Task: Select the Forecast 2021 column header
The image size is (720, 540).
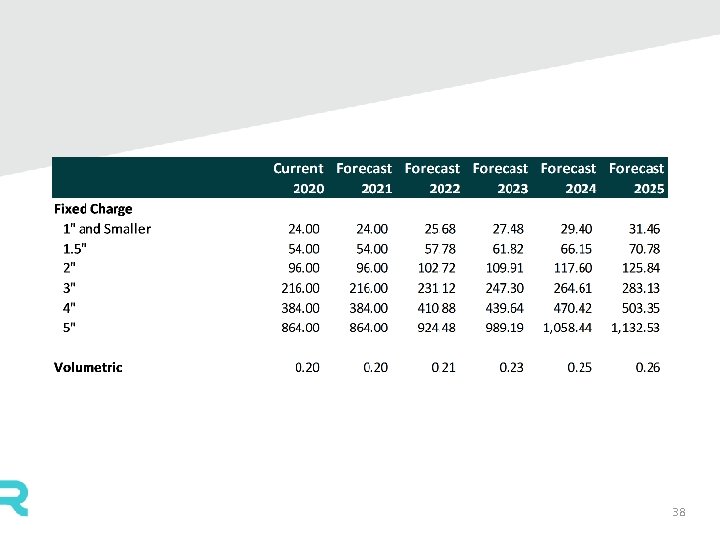Action: pyautogui.click(x=364, y=178)
